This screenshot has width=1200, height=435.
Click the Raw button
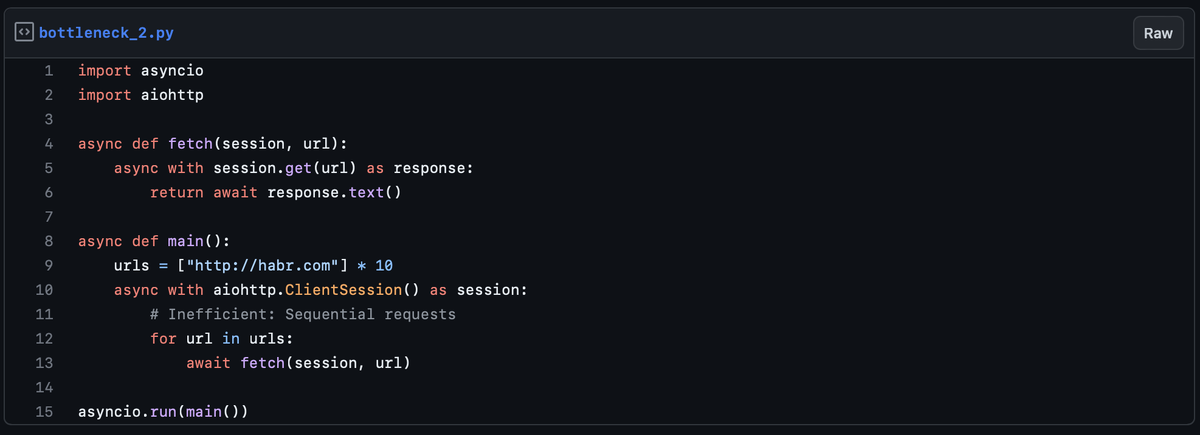(x=1158, y=33)
